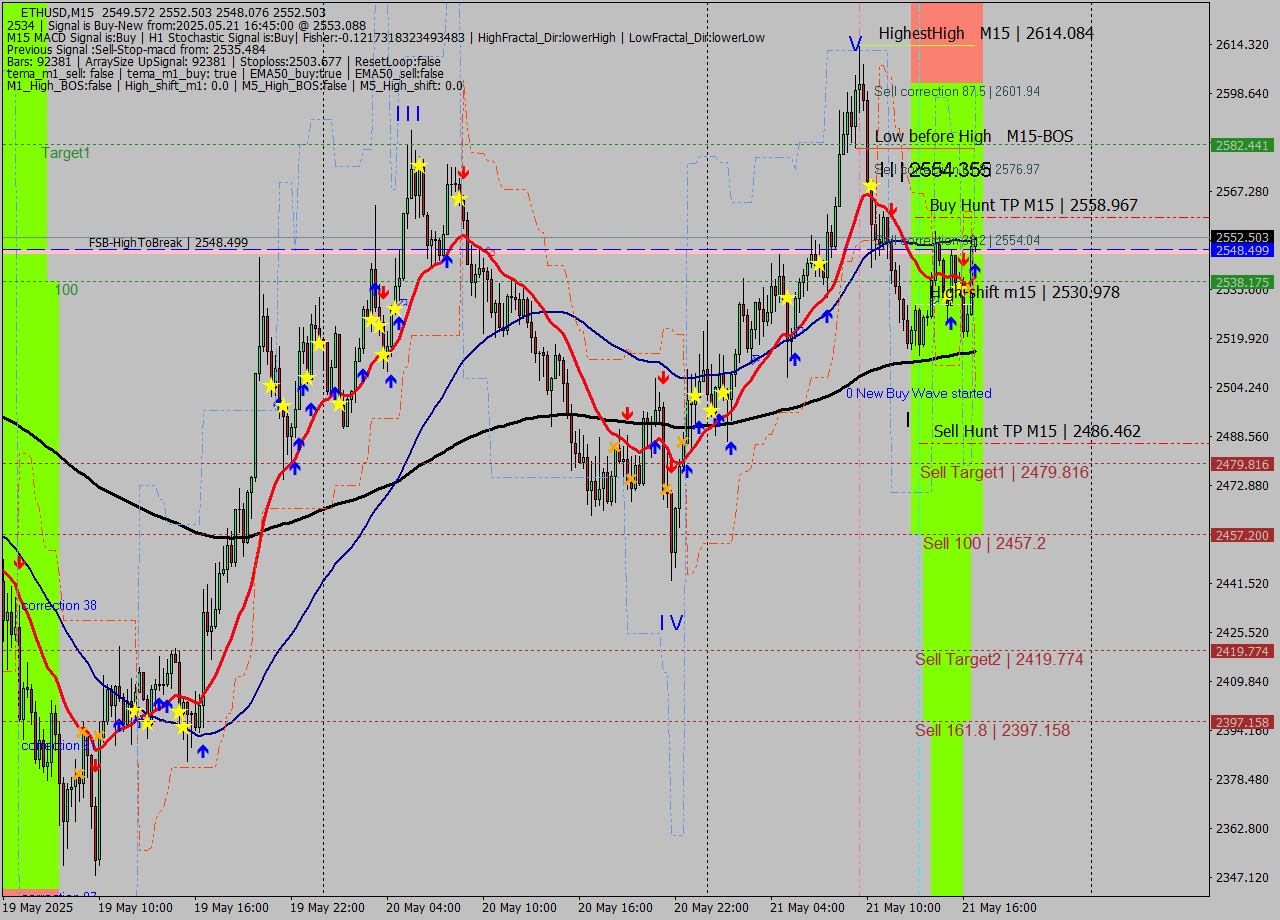Viewport: 1280px width, 920px height.
Task: Click the orange X below the correction label bottom left
Action: [x=79, y=774]
